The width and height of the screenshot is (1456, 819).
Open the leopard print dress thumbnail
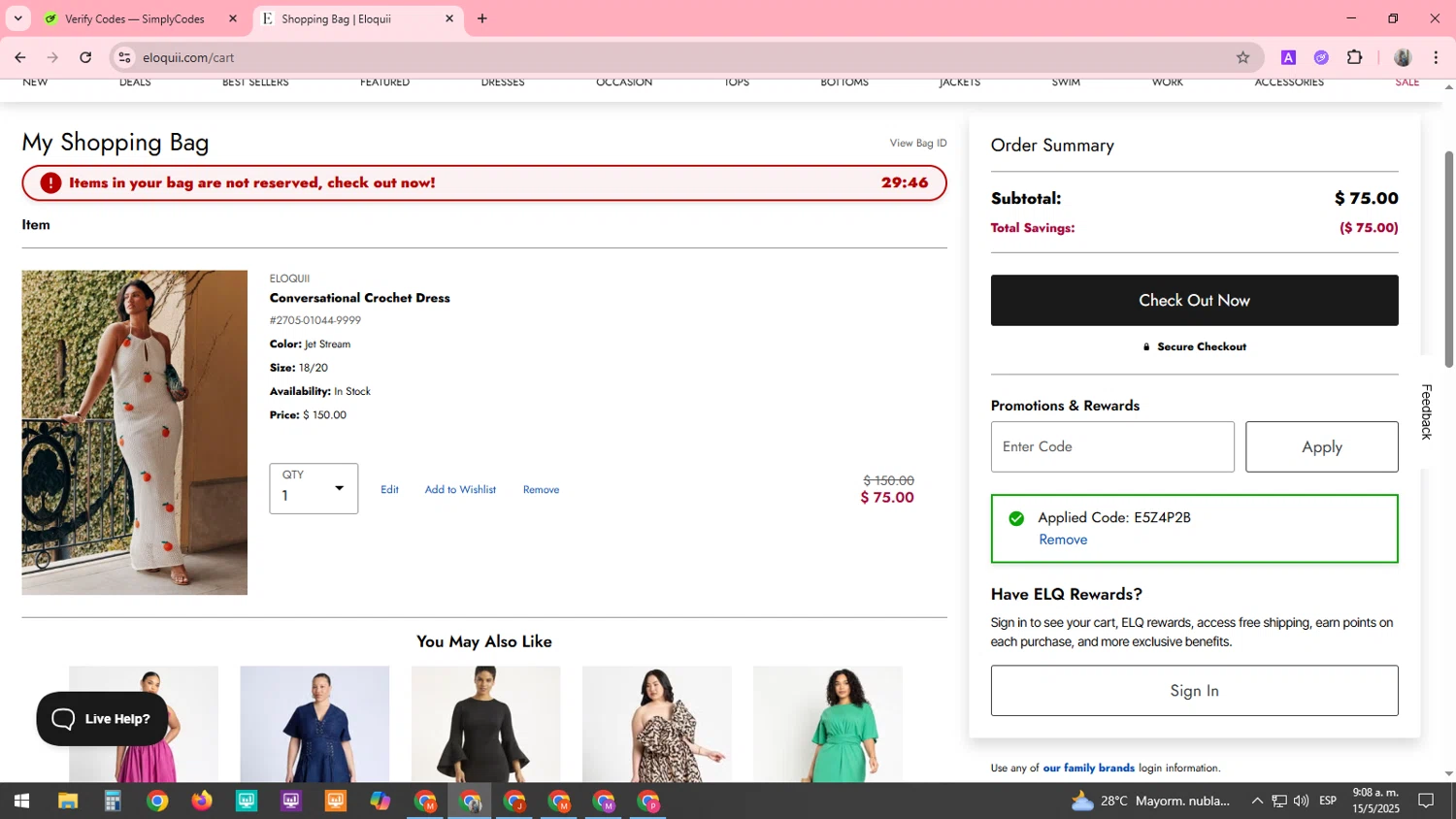tap(657, 724)
